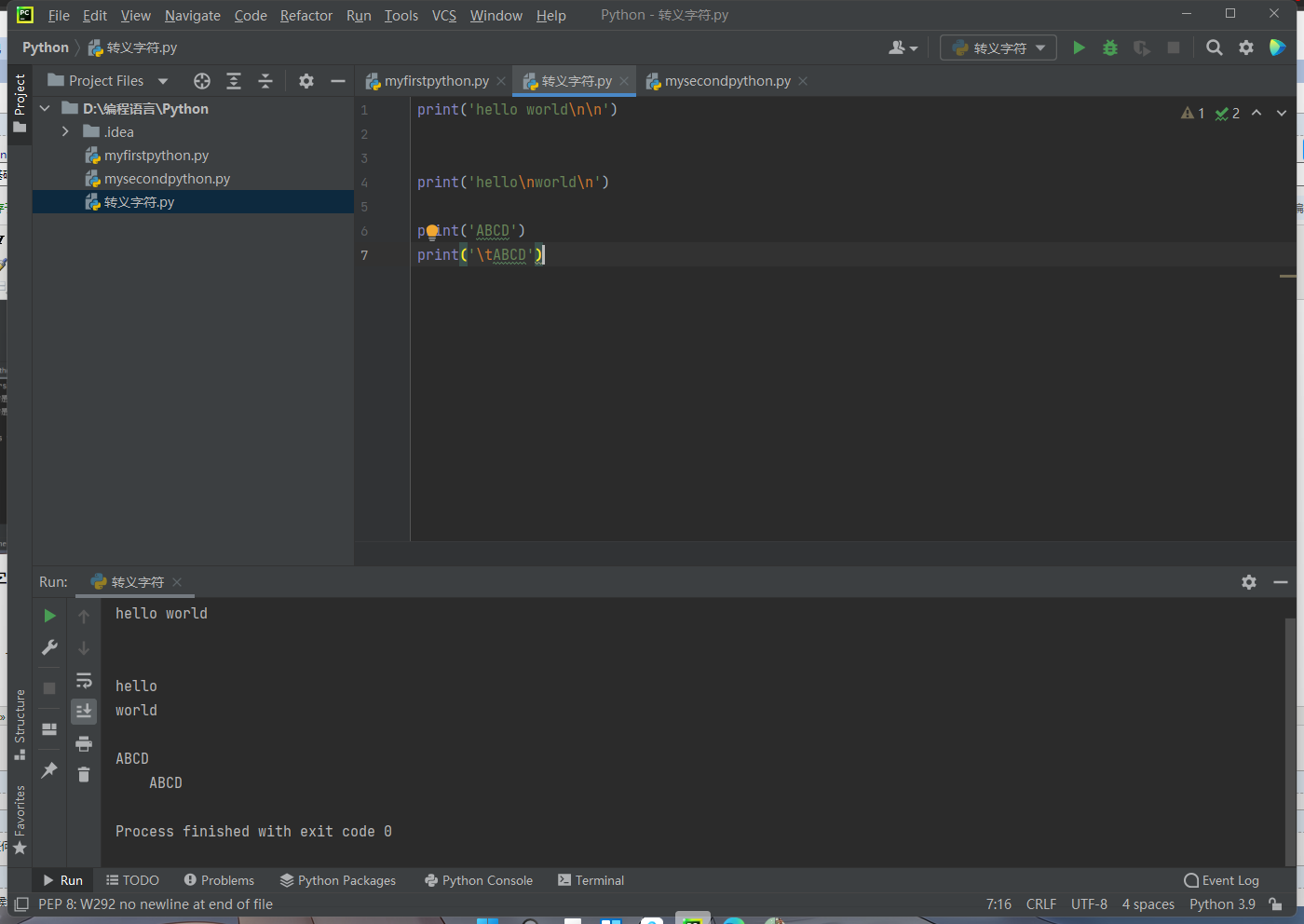Open the Python Console tool window

(479, 880)
